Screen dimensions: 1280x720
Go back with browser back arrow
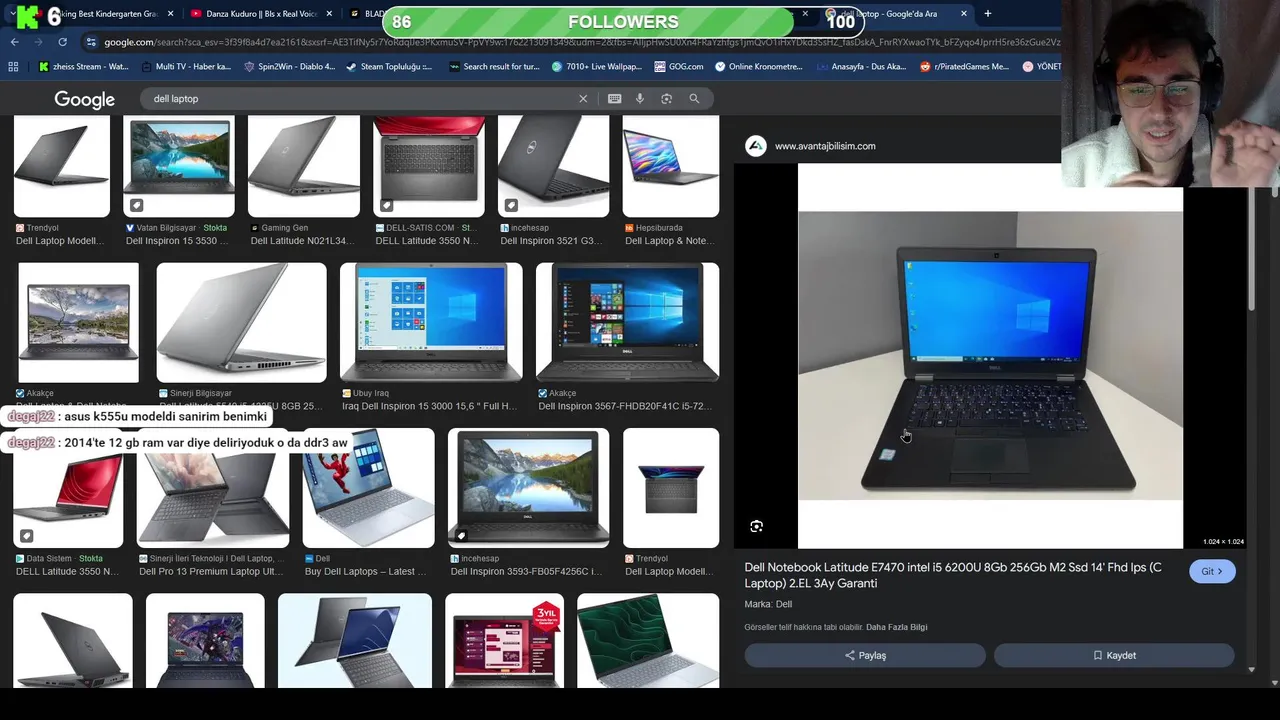[x=14, y=42]
